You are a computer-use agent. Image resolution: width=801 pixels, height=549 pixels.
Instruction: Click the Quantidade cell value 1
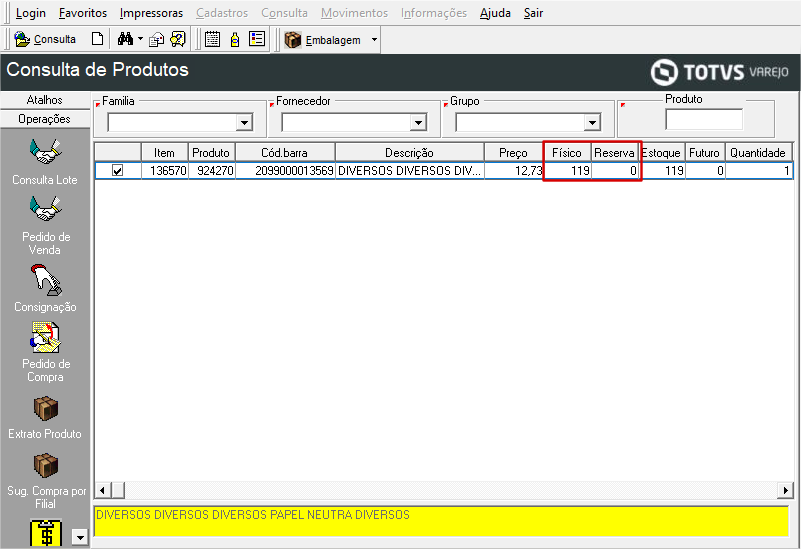(758, 171)
